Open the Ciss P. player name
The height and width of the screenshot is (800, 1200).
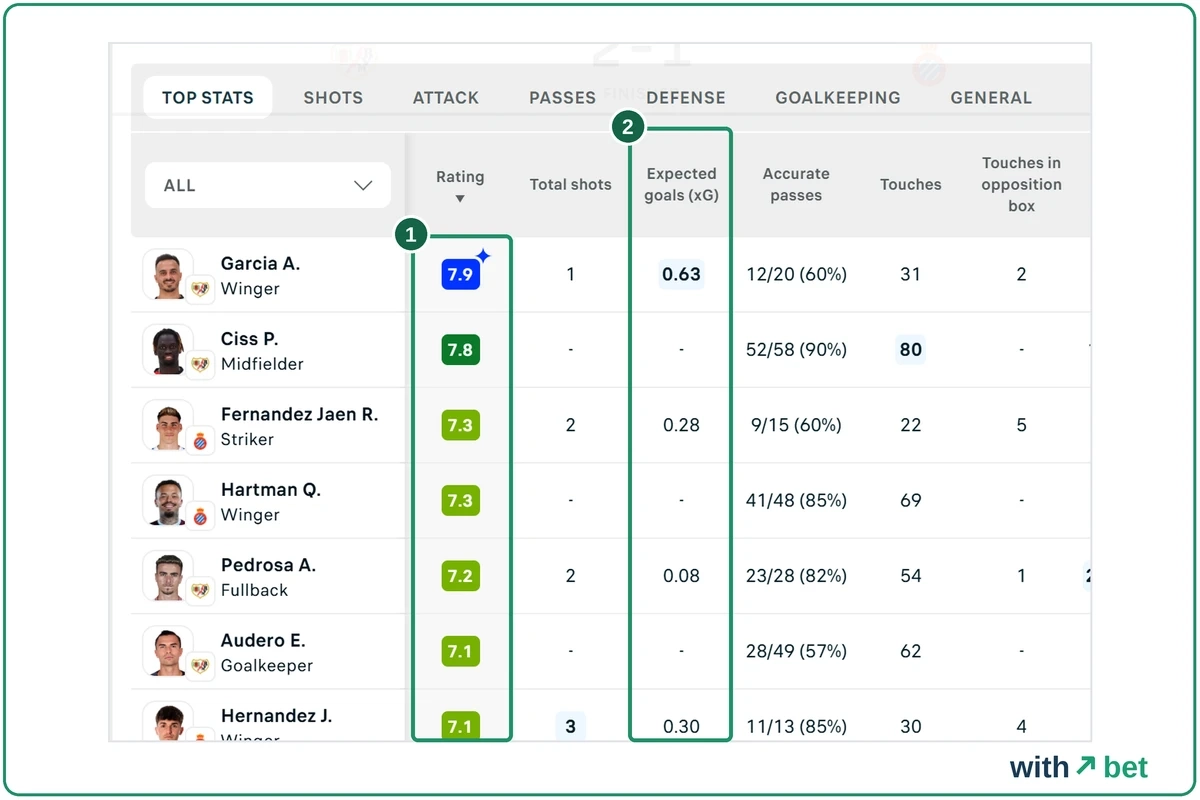[248, 339]
